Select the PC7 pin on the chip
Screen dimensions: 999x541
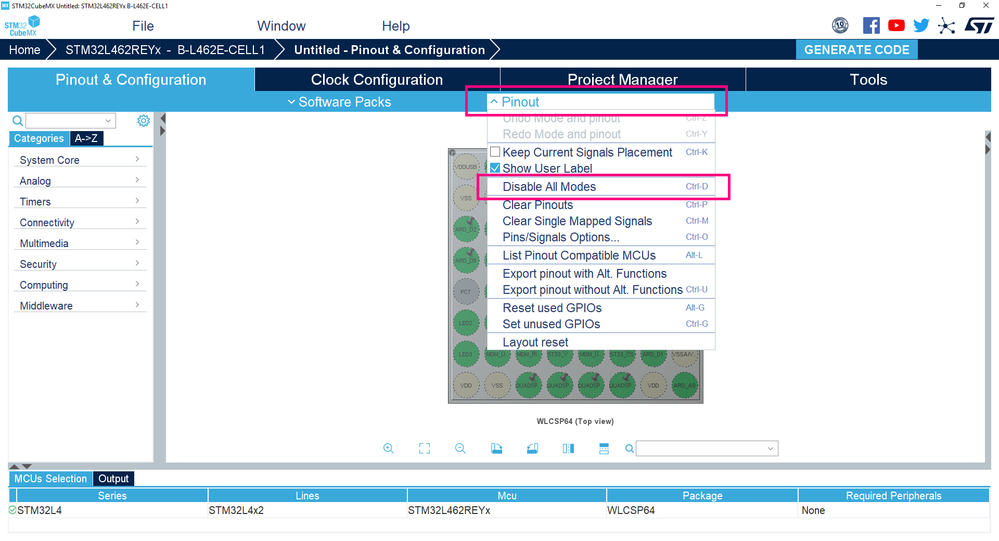[x=466, y=291]
